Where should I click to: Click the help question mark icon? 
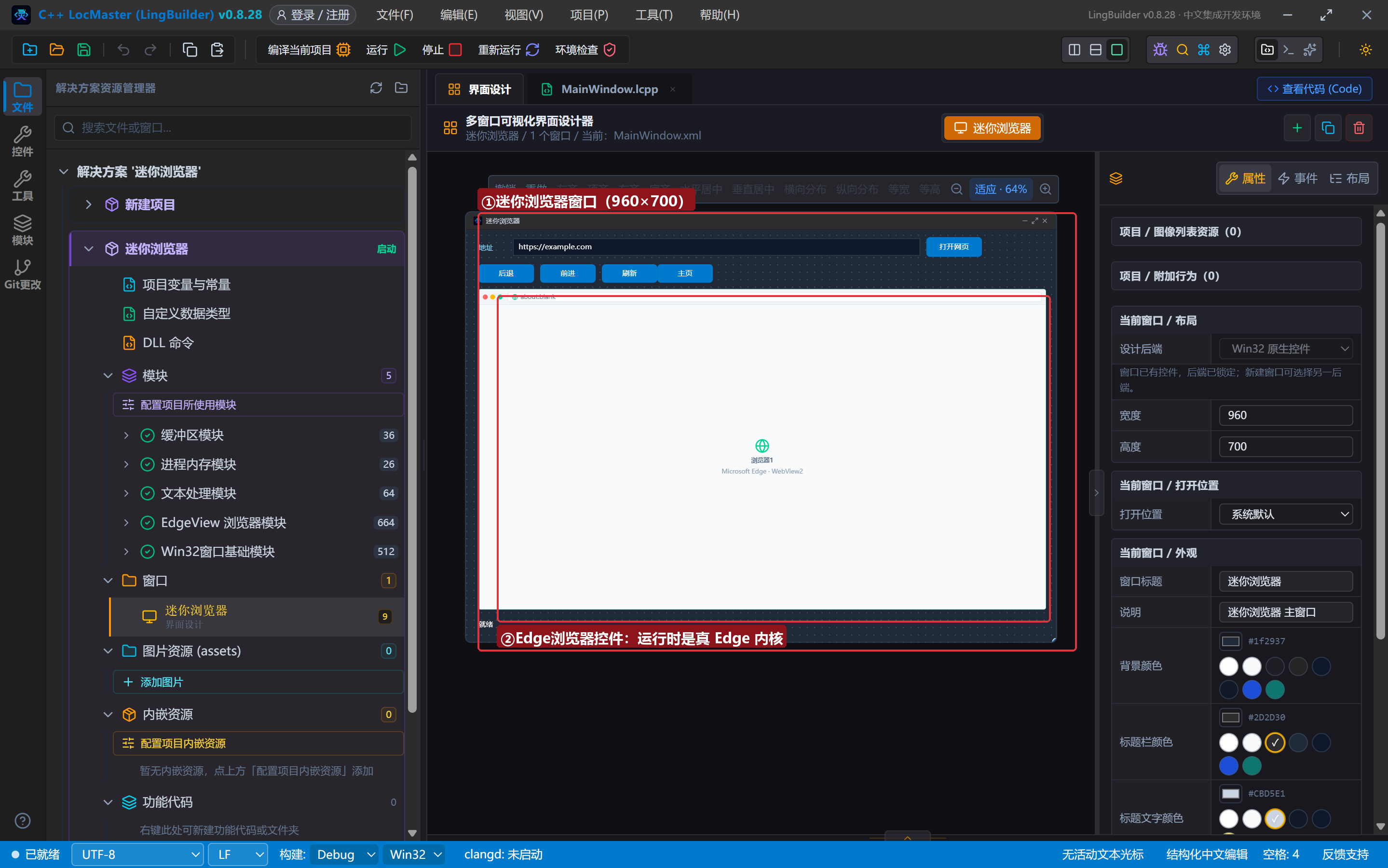point(22,820)
